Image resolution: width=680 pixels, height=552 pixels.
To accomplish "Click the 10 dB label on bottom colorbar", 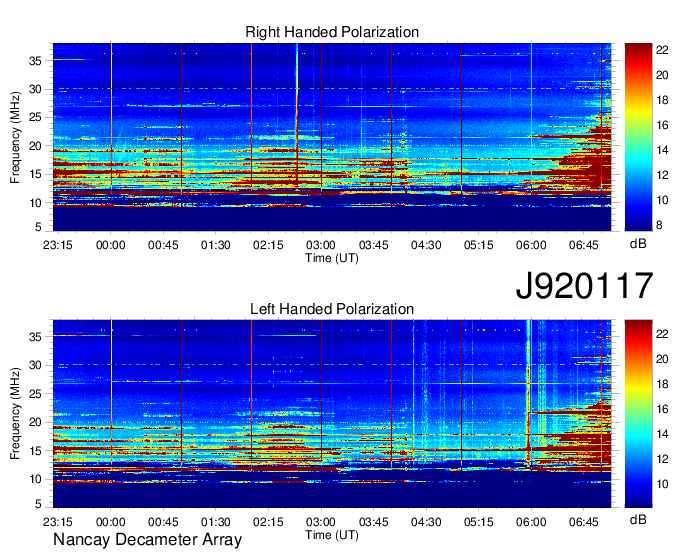I will click(662, 484).
